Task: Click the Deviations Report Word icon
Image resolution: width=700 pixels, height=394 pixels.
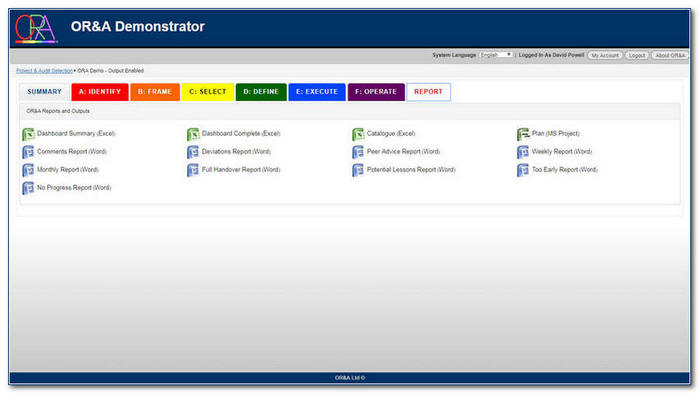Action: 193,152
